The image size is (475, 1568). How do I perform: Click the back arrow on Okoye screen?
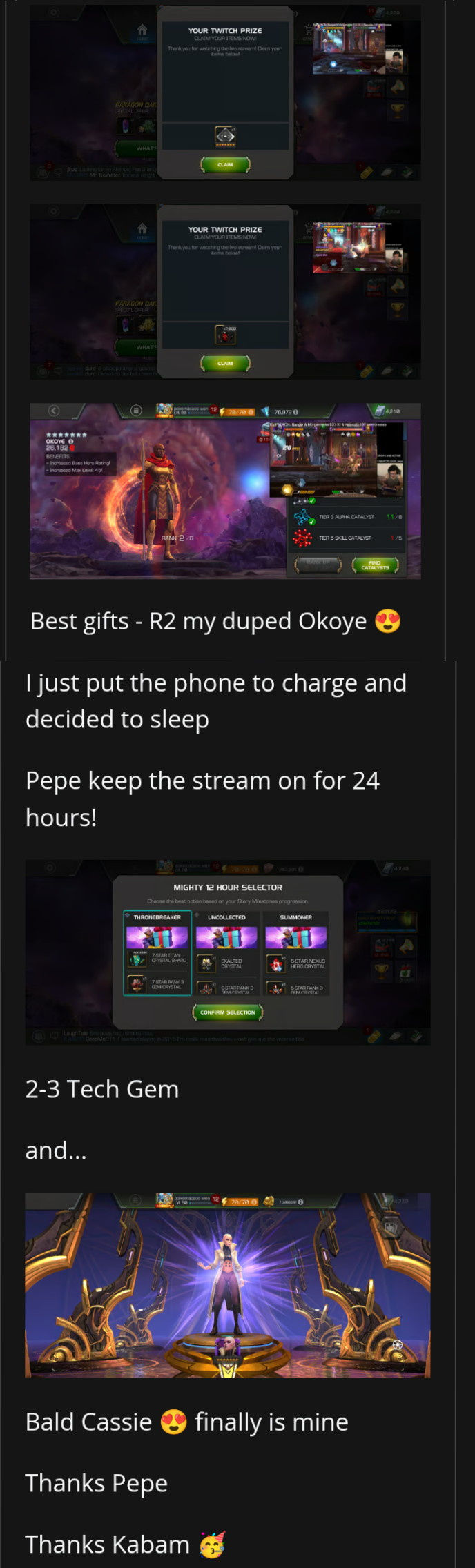click(53, 411)
